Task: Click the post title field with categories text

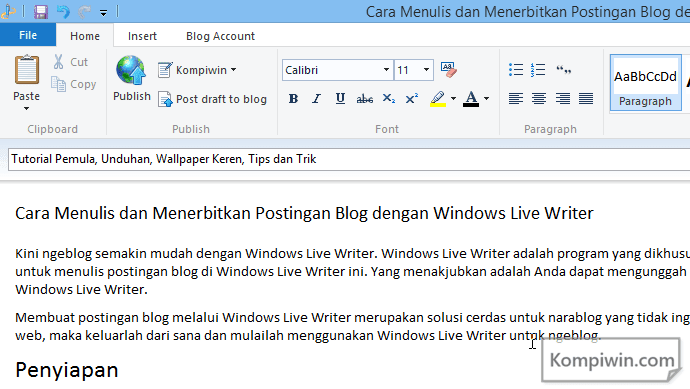Action: click(349, 159)
